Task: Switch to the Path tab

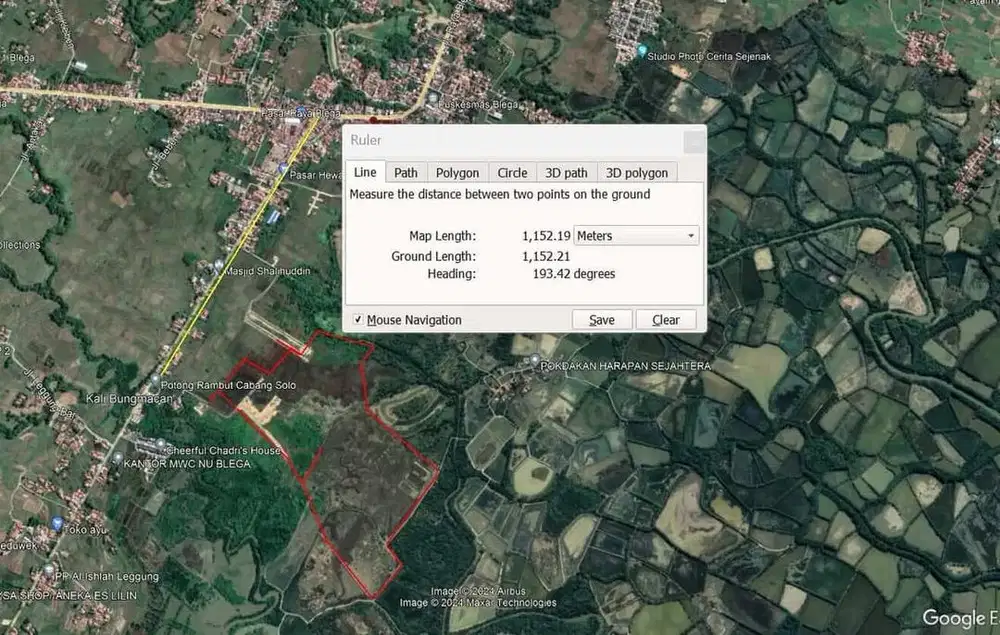Action: [406, 173]
